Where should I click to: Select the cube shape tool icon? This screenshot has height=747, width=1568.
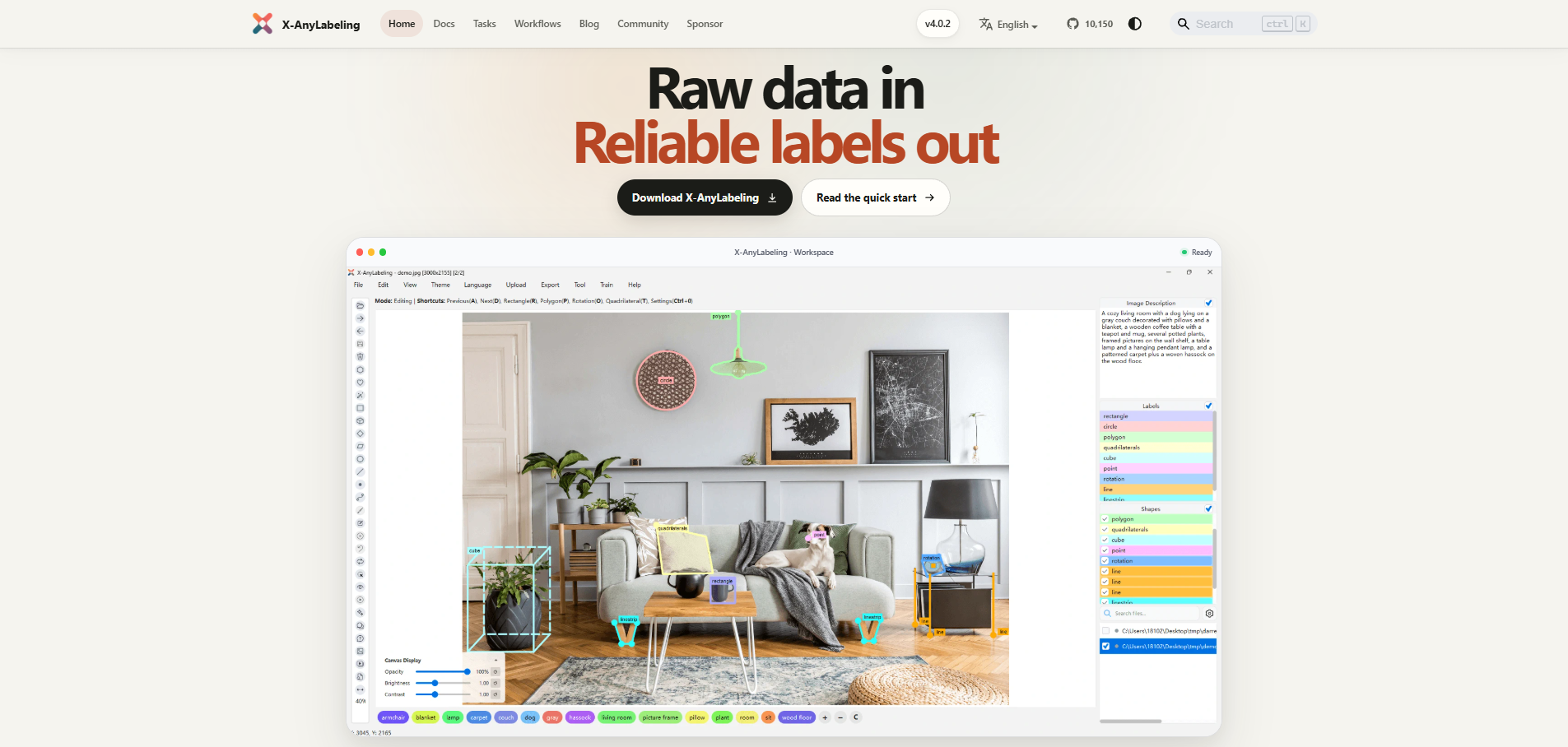(360, 420)
